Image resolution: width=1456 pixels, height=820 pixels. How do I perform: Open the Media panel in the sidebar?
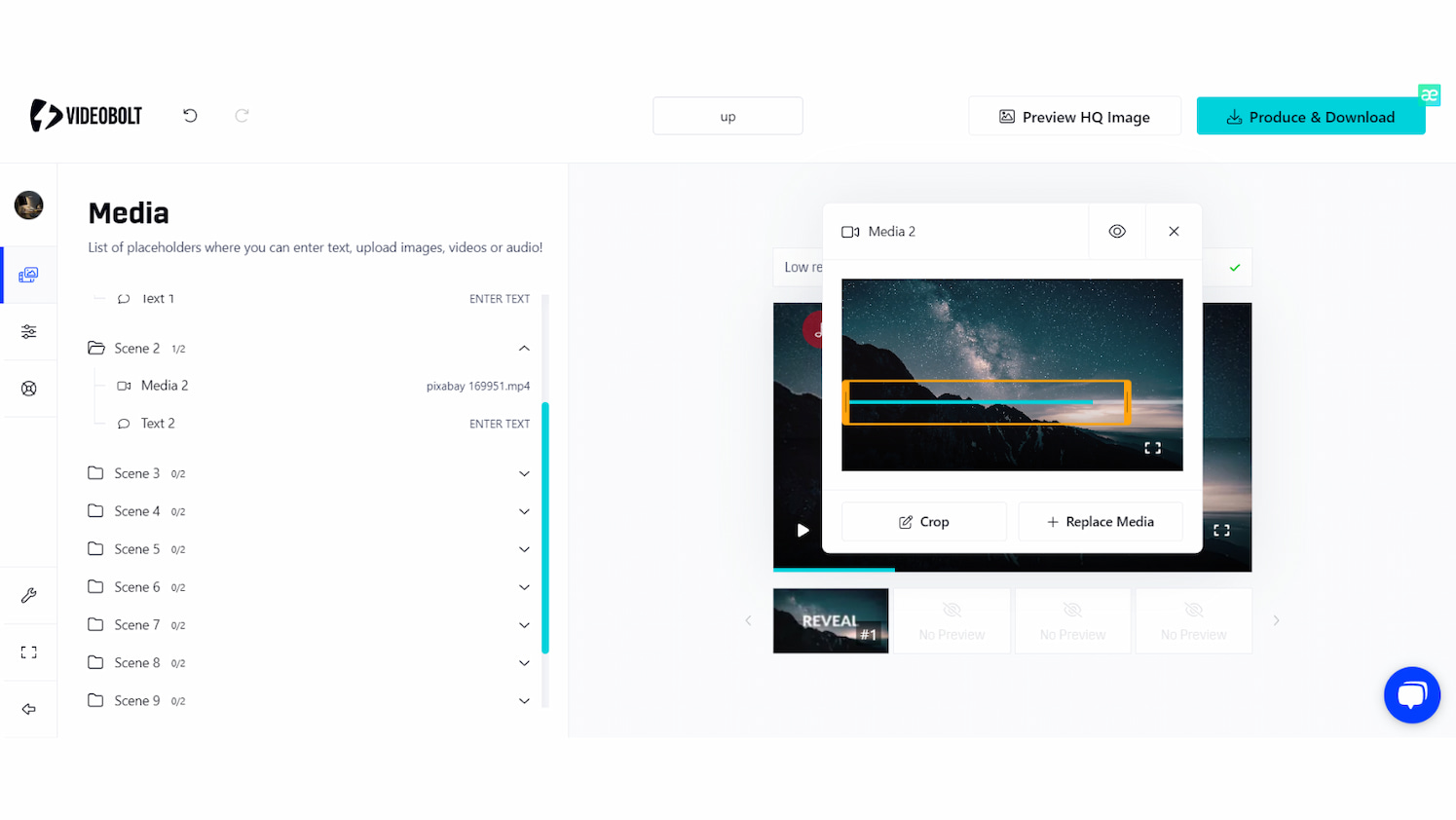(x=29, y=275)
